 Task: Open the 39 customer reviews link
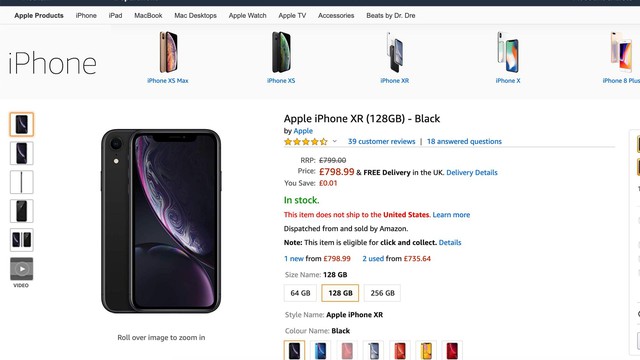tap(382, 141)
